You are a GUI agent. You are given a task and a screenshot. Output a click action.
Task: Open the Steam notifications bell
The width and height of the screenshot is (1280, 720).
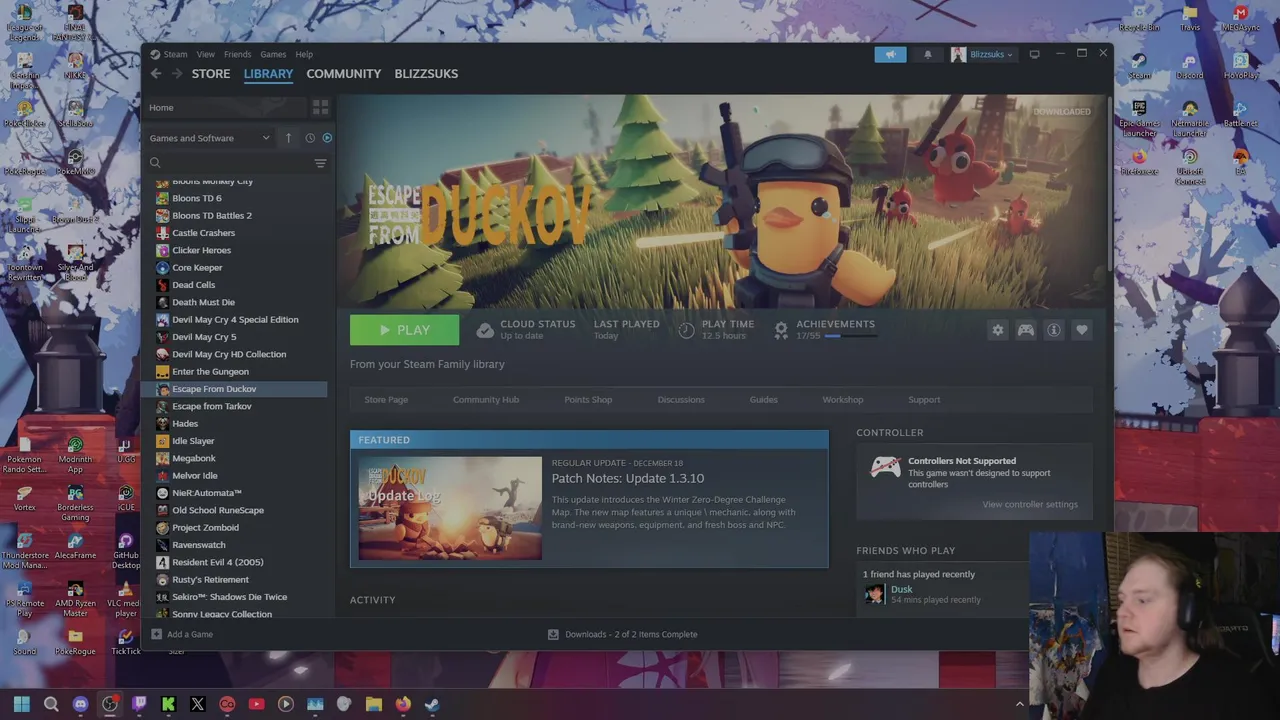point(927,54)
